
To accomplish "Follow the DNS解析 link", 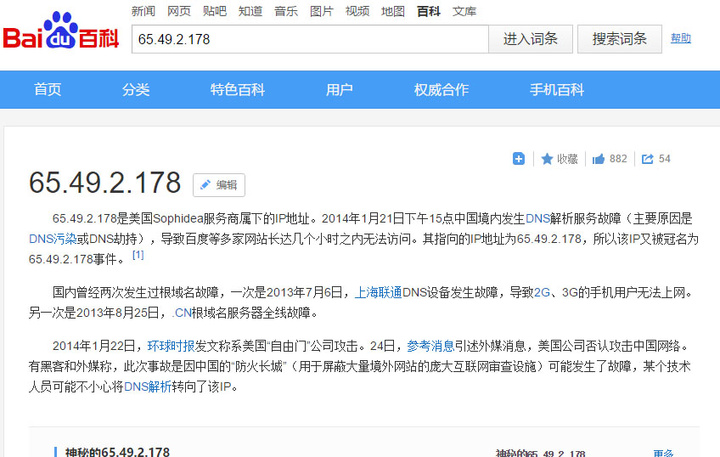I will click(x=147, y=387).
